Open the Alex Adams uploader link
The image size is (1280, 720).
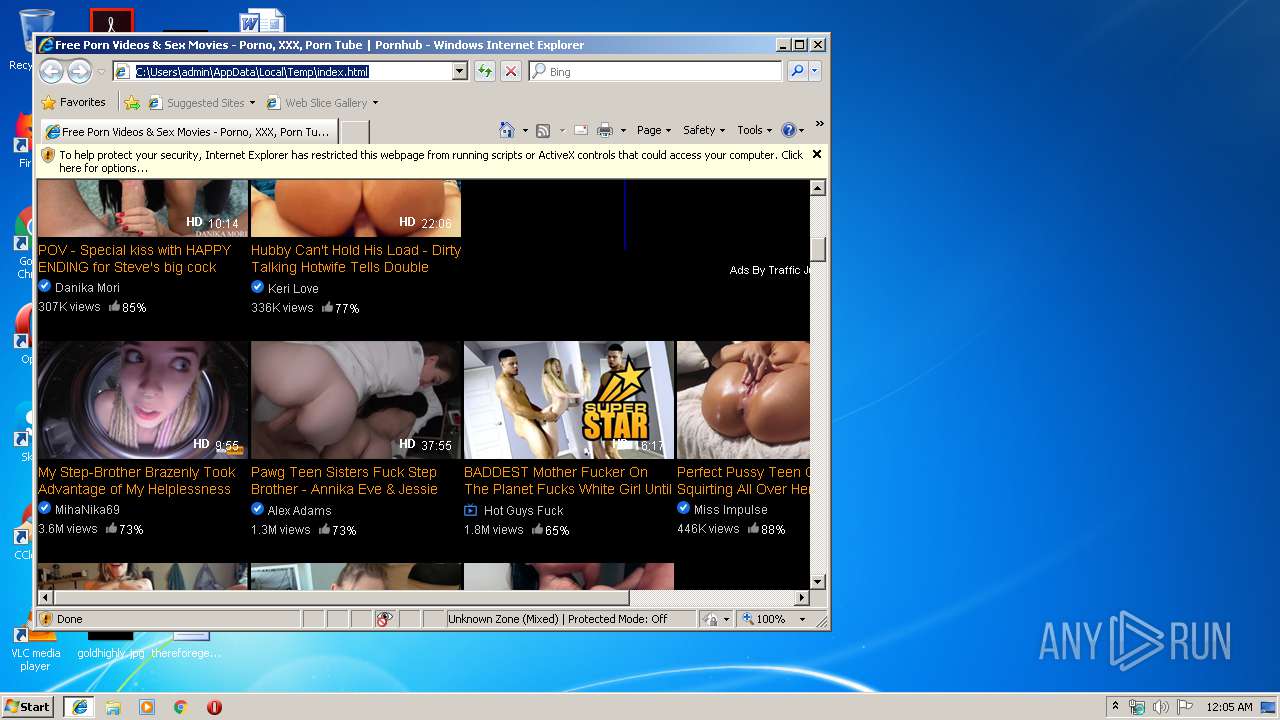pyautogui.click(x=299, y=510)
